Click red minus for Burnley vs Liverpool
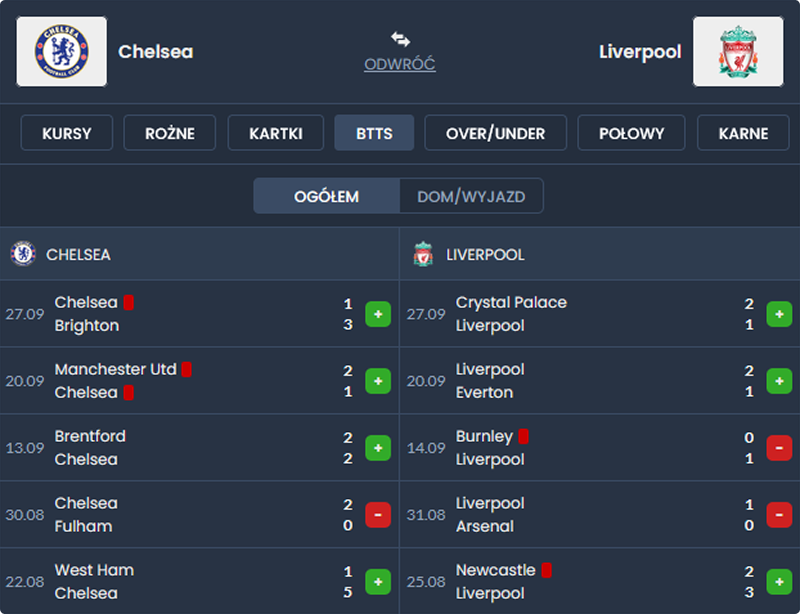 click(x=779, y=448)
